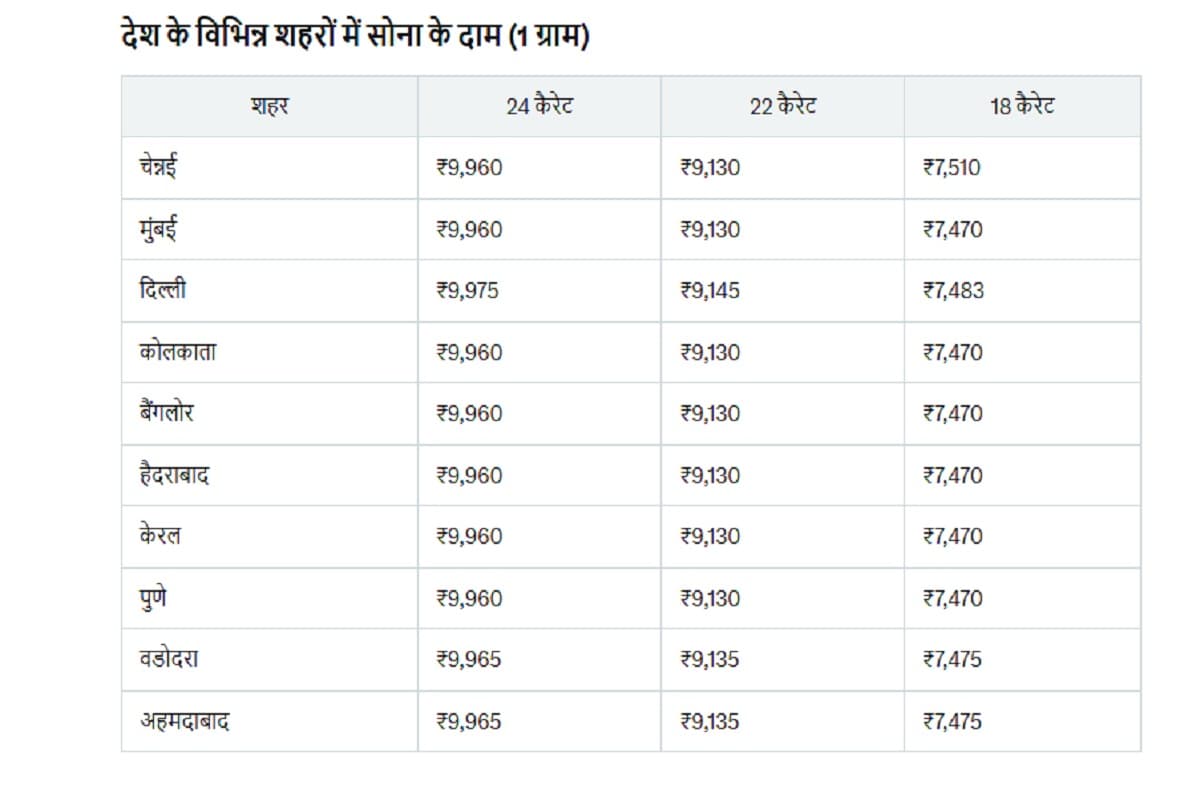Click the 22 कैरेट column header
This screenshot has height=800, width=1200.
click(782, 106)
